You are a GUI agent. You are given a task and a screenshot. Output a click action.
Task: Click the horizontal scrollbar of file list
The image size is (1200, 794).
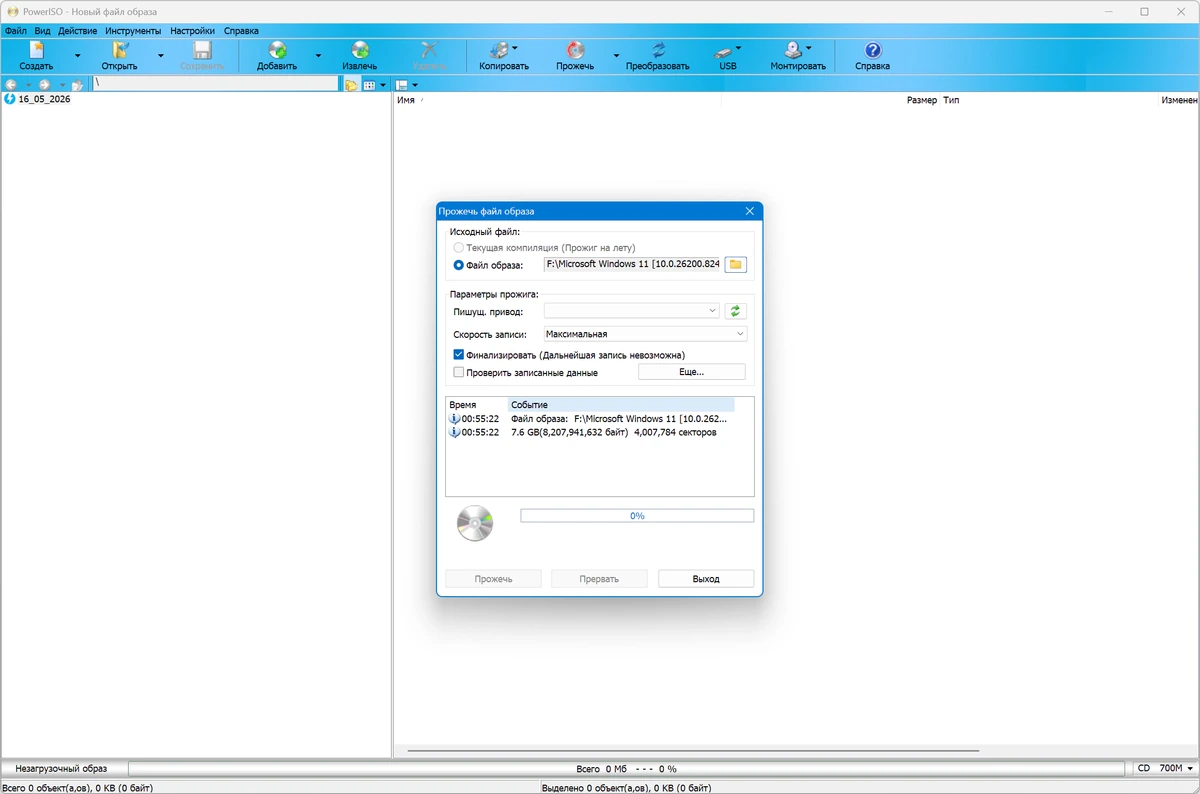(x=694, y=750)
